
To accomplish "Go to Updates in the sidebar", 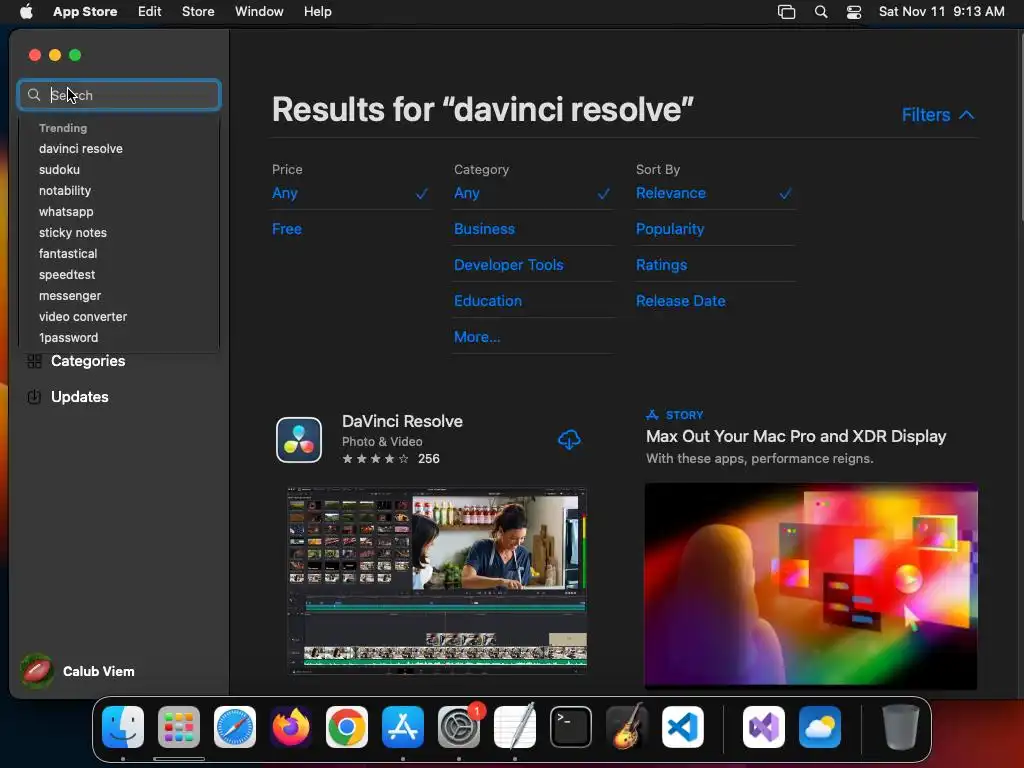I will (x=80, y=397).
